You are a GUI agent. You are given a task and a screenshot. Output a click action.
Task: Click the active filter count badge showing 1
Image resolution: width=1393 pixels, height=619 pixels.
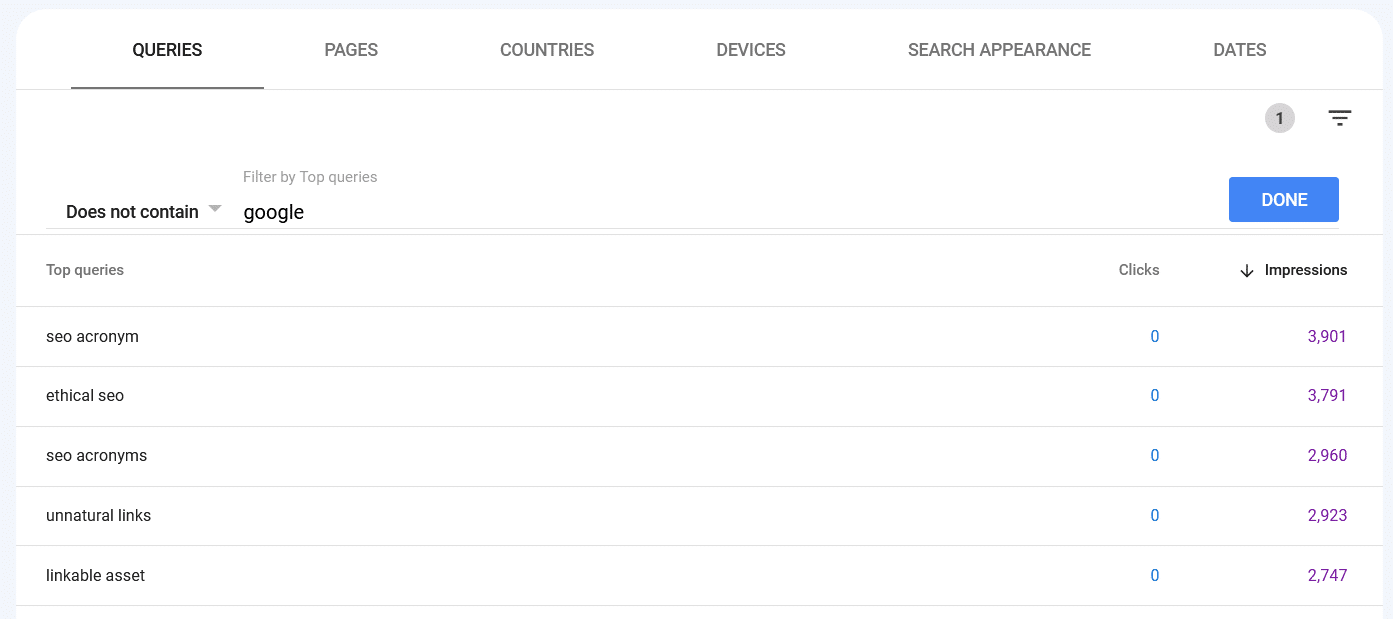pyautogui.click(x=1279, y=117)
